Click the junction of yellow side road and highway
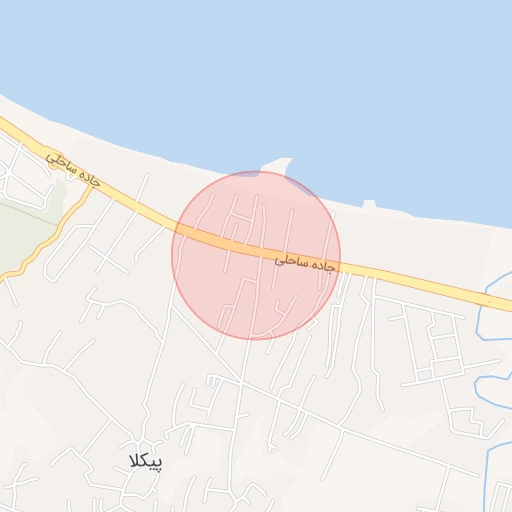Screen dimensions: 512x512 point(91,188)
